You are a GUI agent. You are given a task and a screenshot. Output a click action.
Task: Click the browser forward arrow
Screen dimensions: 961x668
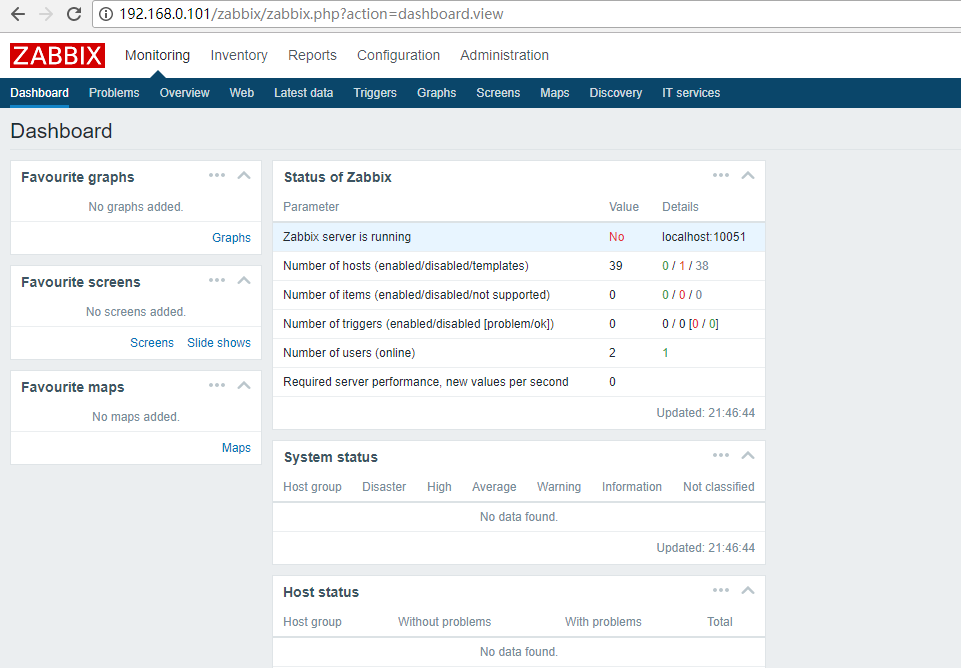pos(46,14)
